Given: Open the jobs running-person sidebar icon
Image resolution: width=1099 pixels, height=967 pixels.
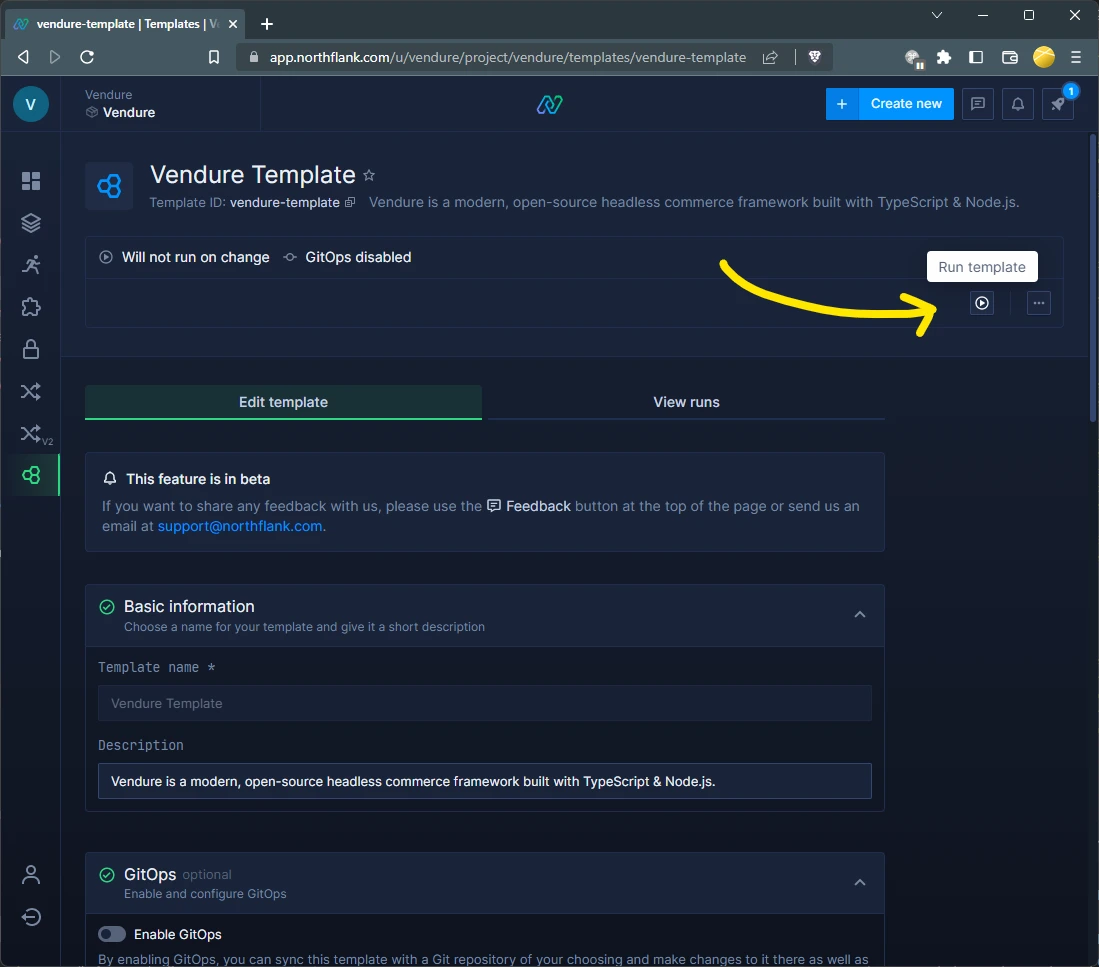Looking at the screenshot, I should (x=31, y=264).
